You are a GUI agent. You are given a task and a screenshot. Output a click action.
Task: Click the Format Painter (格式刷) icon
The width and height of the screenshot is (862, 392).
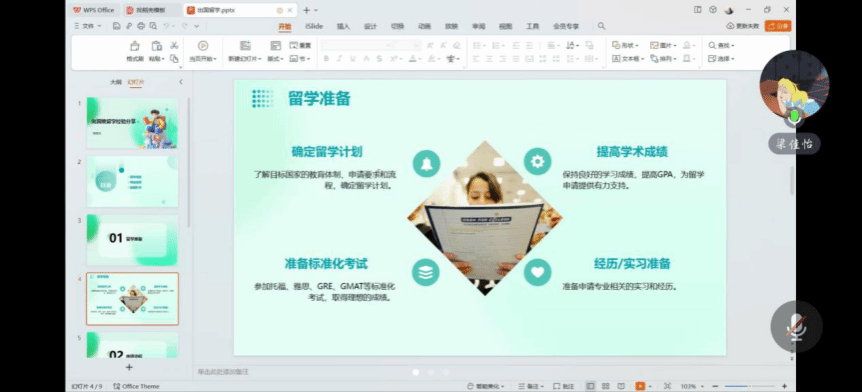click(135, 46)
